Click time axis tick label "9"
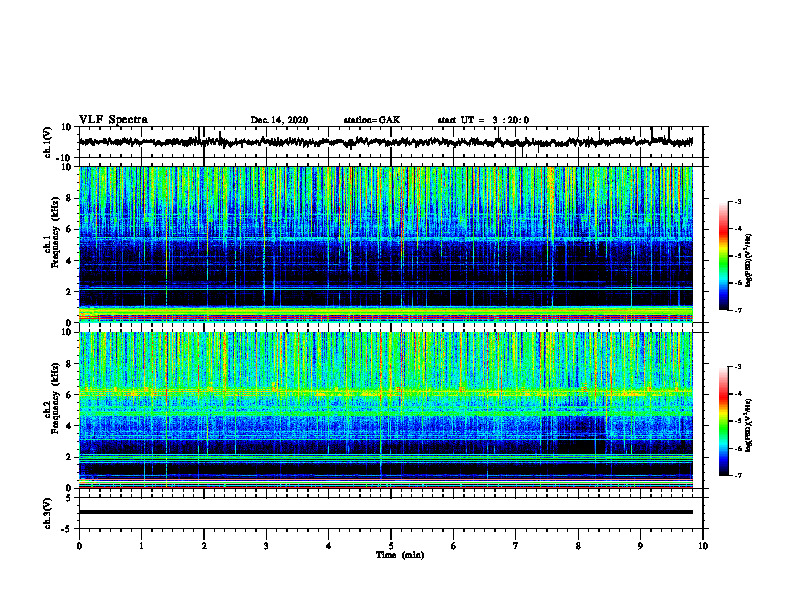 640,546
